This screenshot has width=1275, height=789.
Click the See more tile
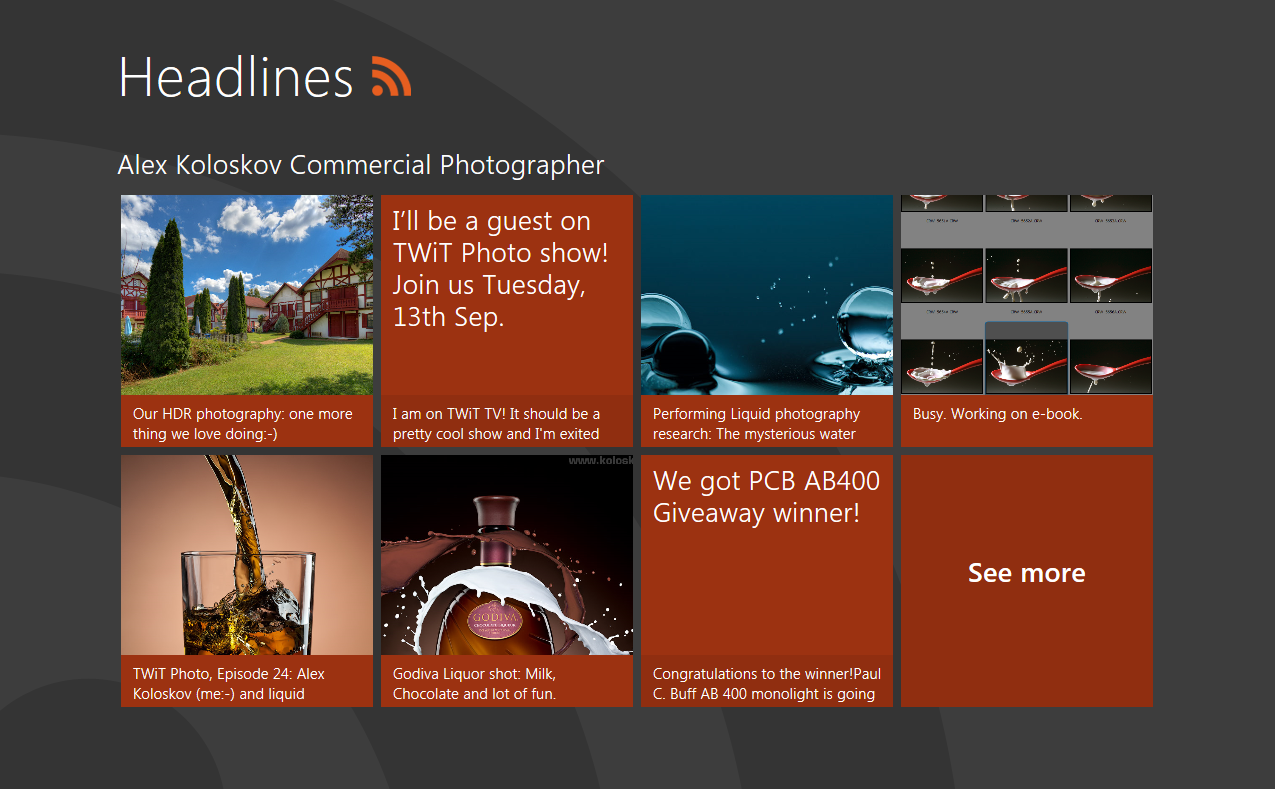point(1027,581)
